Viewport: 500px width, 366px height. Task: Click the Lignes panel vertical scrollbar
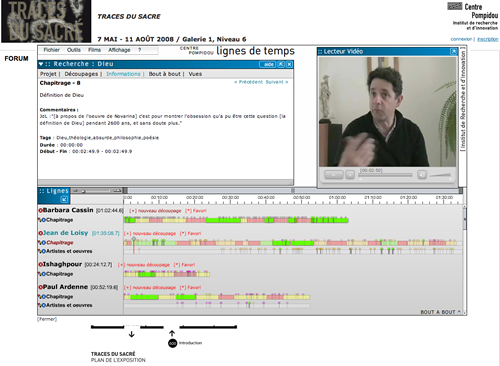pos(465,260)
